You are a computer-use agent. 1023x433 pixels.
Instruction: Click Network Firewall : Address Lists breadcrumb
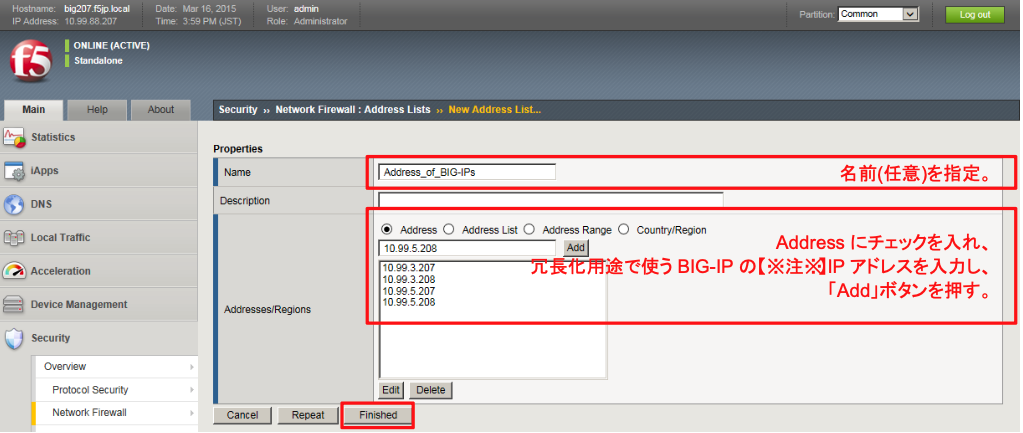(353, 110)
